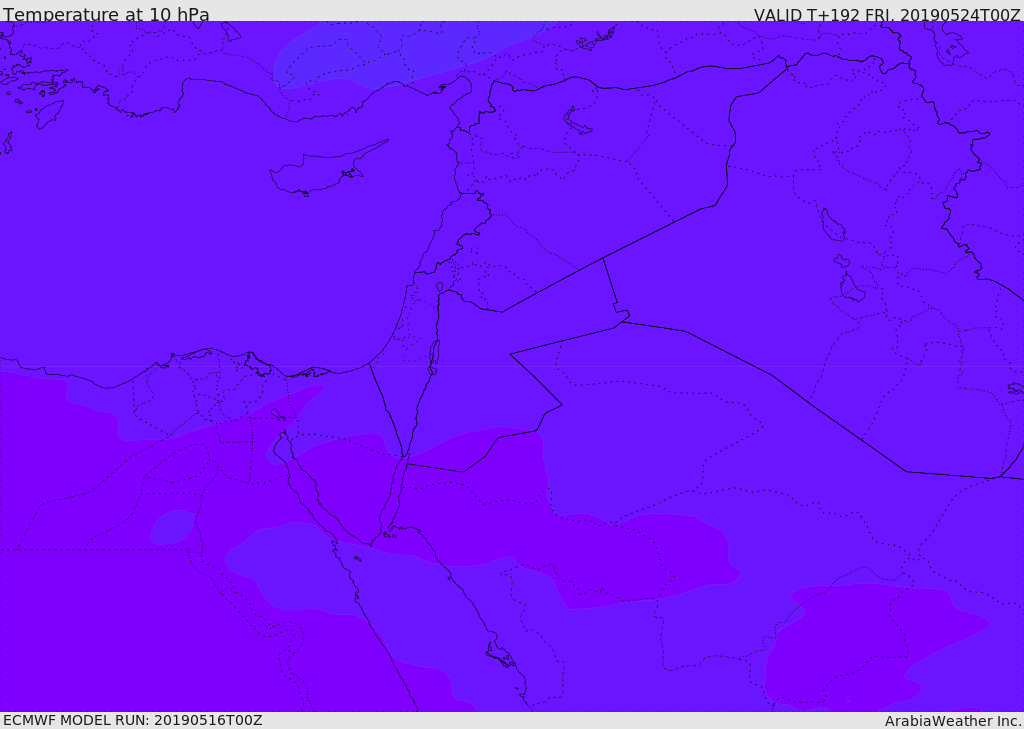The height and width of the screenshot is (729, 1024).
Task: Click the 'ArabiaWeather Inc' credit text
Action: (x=953, y=721)
